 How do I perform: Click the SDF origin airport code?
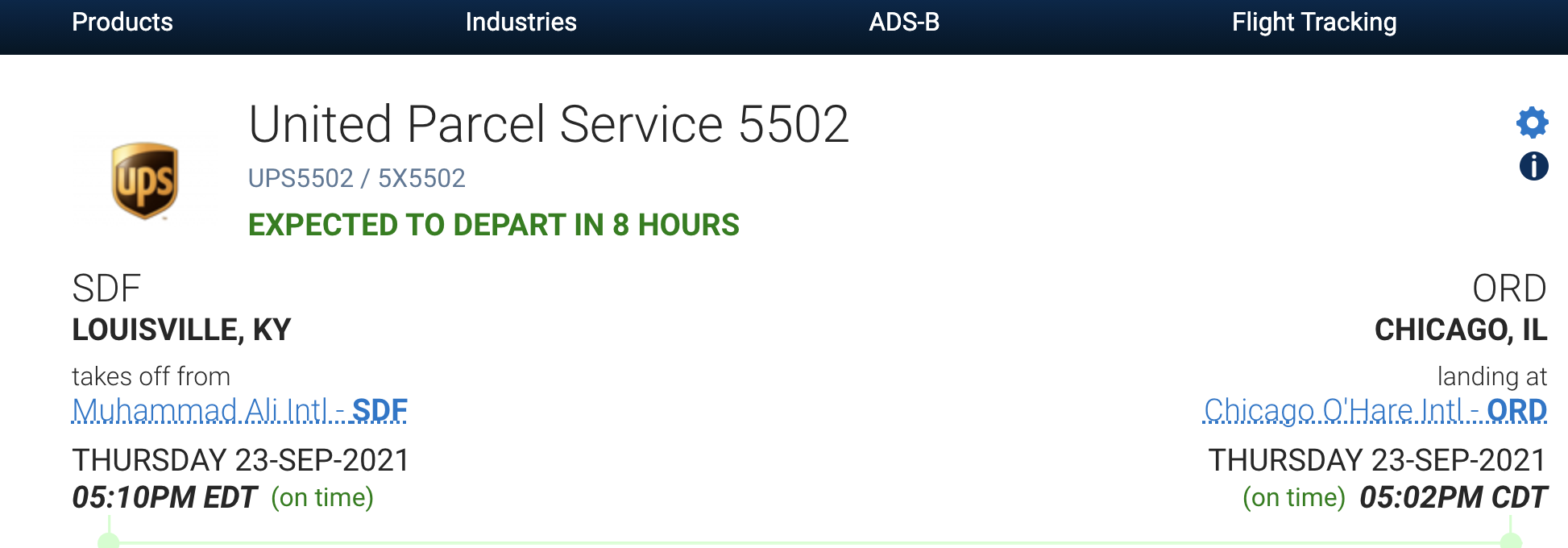click(x=106, y=289)
